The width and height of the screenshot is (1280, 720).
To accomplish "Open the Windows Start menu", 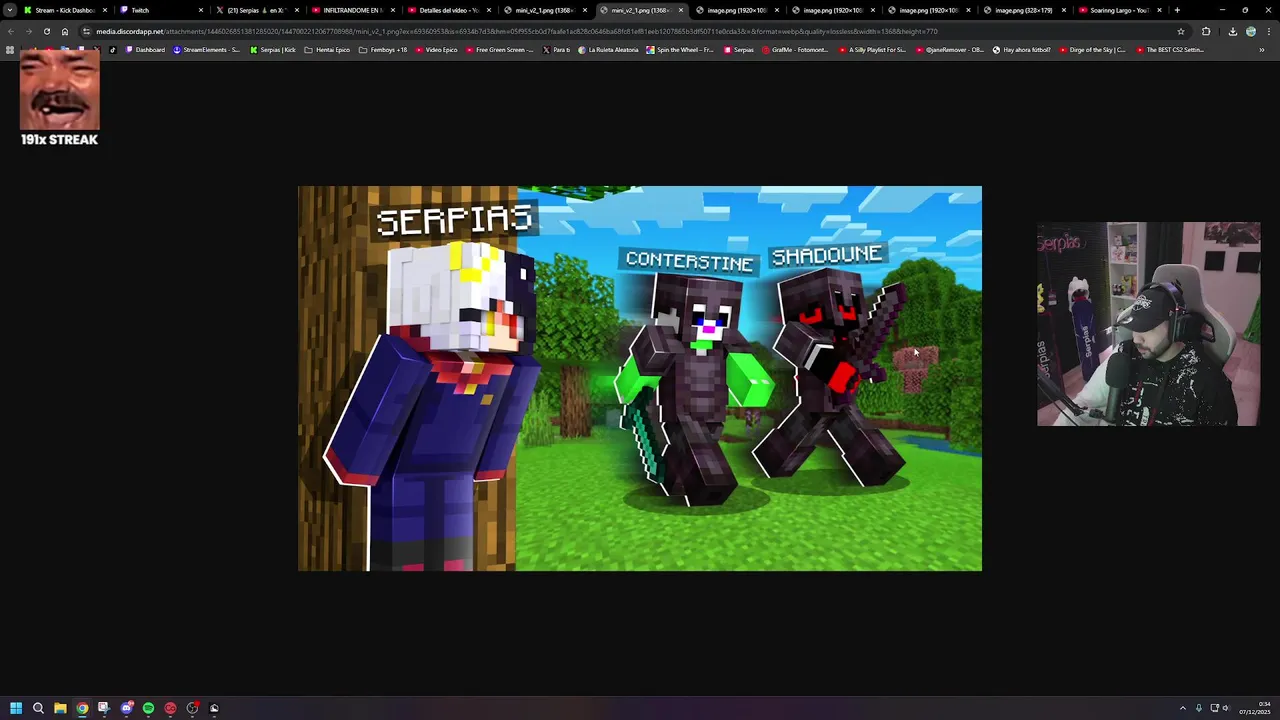I will pos(16,708).
